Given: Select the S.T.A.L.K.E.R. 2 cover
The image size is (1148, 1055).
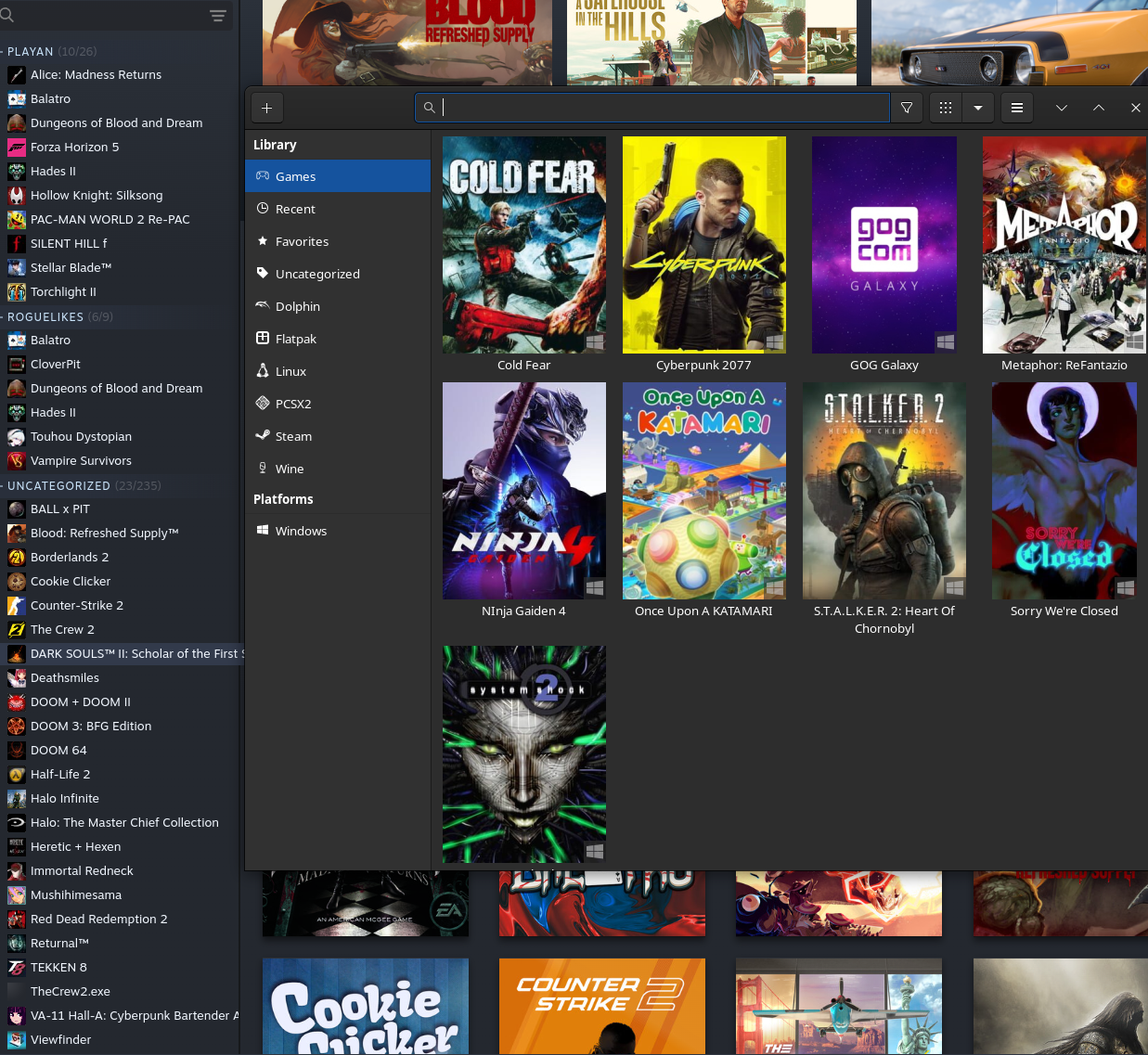Looking at the screenshot, I should pos(884,491).
